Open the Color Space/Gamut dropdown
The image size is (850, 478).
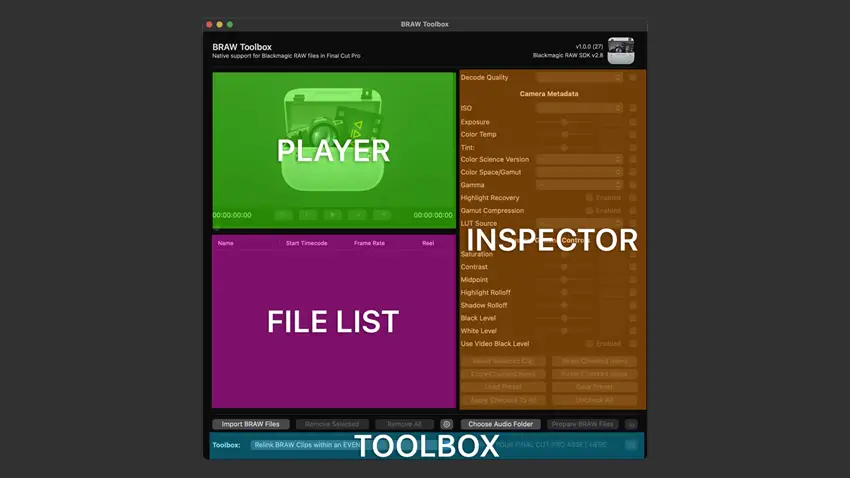pyautogui.click(x=579, y=172)
